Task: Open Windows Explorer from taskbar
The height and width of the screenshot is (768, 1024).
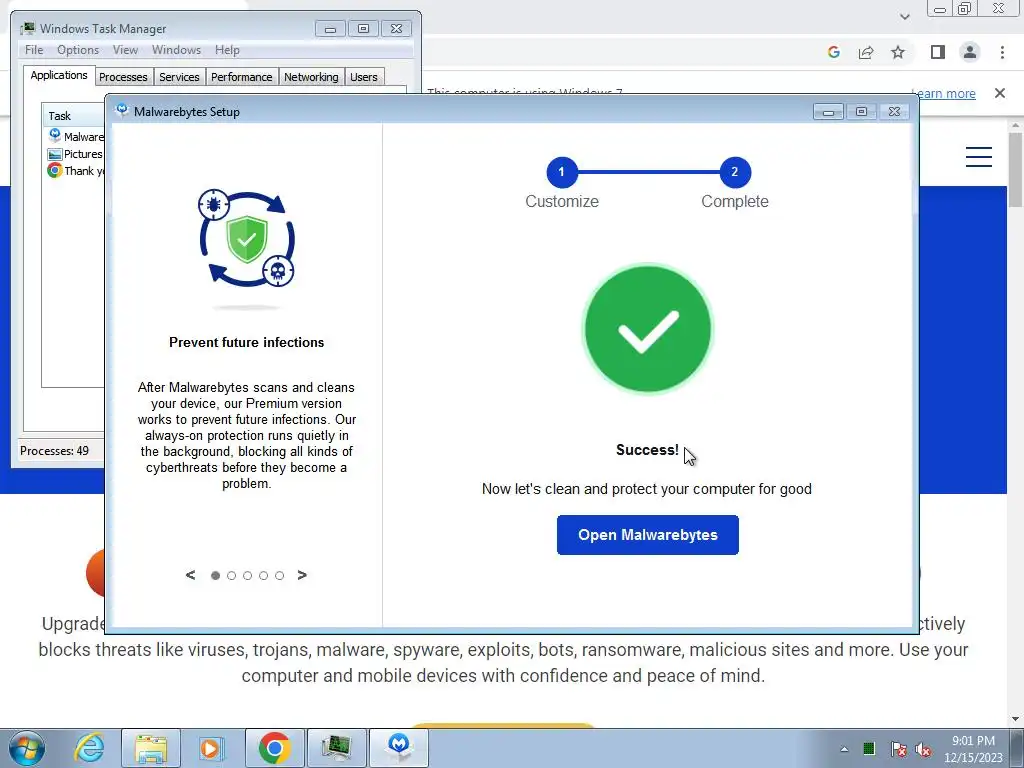Action: pos(151,748)
